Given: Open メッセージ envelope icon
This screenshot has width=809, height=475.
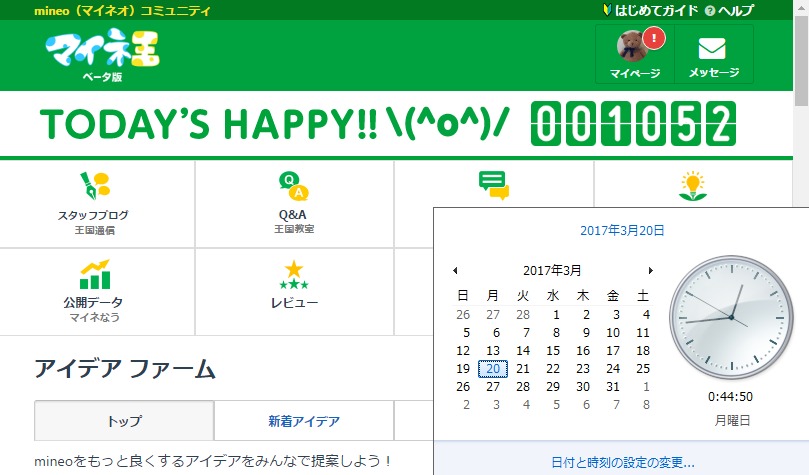Looking at the screenshot, I should pos(712,48).
